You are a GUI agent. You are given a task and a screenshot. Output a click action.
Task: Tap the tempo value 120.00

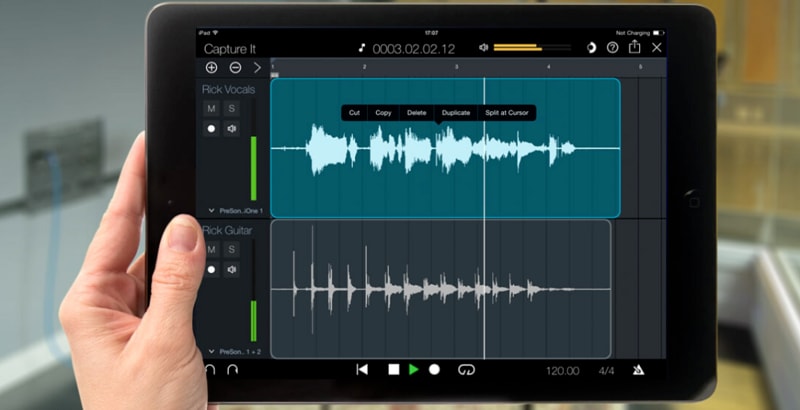click(x=562, y=371)
